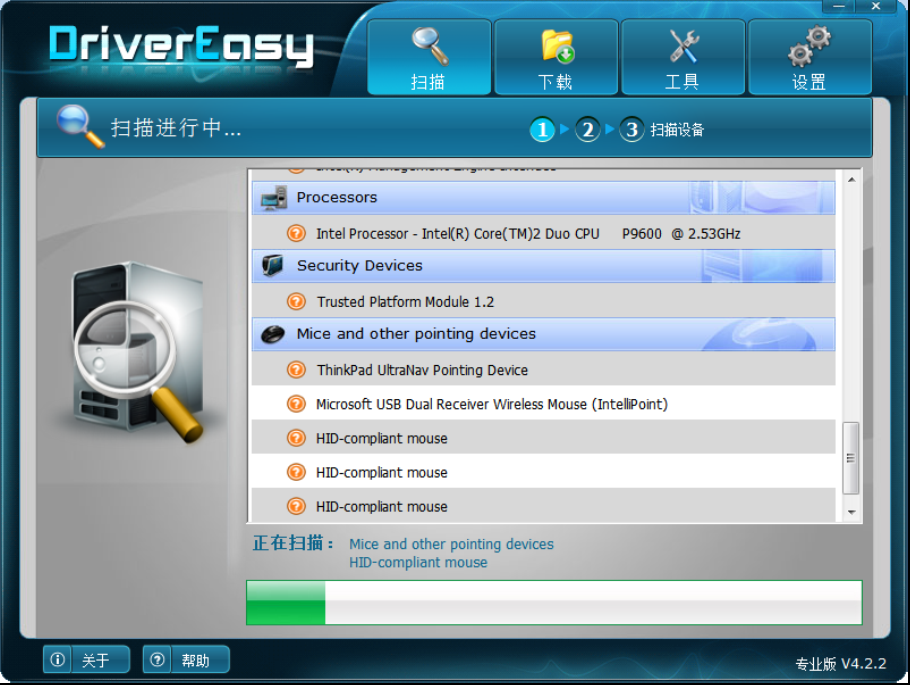Click the status icon for Intel Processor
910x685 pixels.
click(x=296, y=233)
